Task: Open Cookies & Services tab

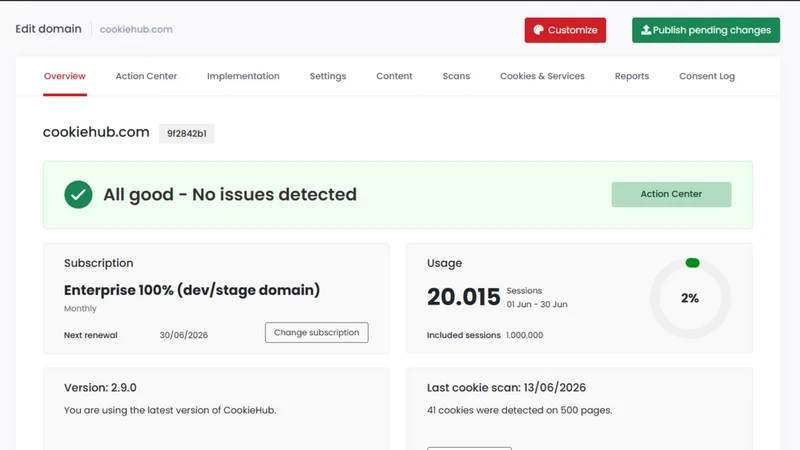Action: pyautogui.click(x=542, y=76)
